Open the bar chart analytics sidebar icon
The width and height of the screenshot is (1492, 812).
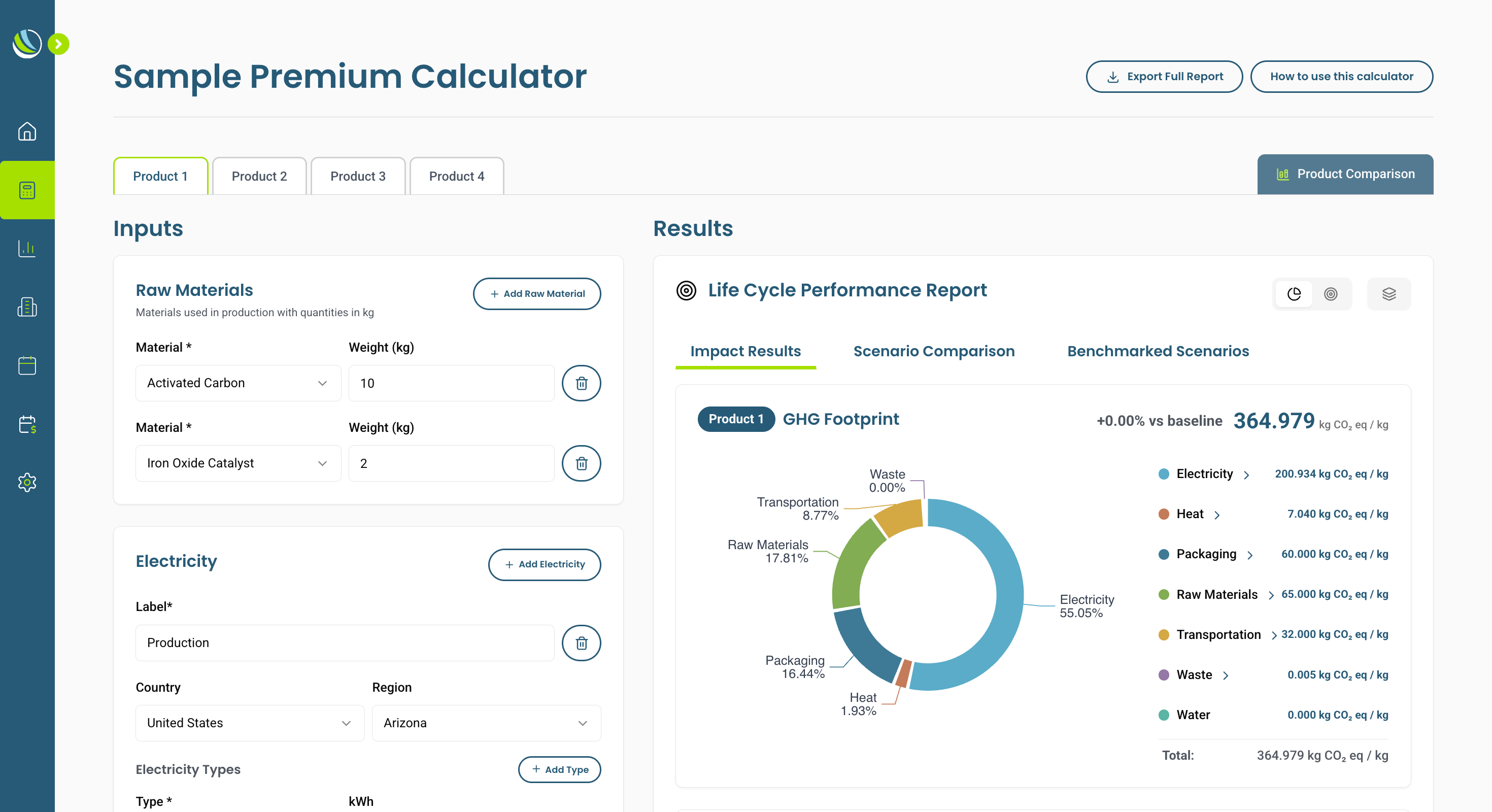[x=26, y=249]
